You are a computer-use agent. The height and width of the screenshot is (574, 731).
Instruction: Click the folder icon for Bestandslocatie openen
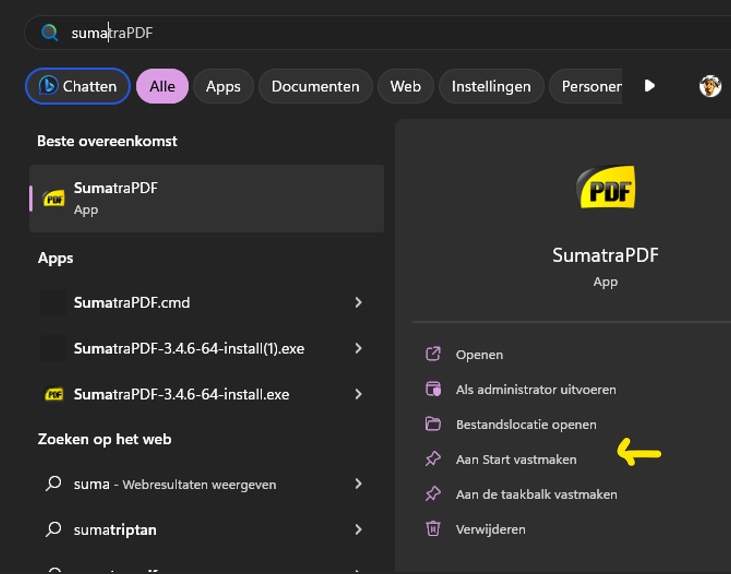coord(433,424)
